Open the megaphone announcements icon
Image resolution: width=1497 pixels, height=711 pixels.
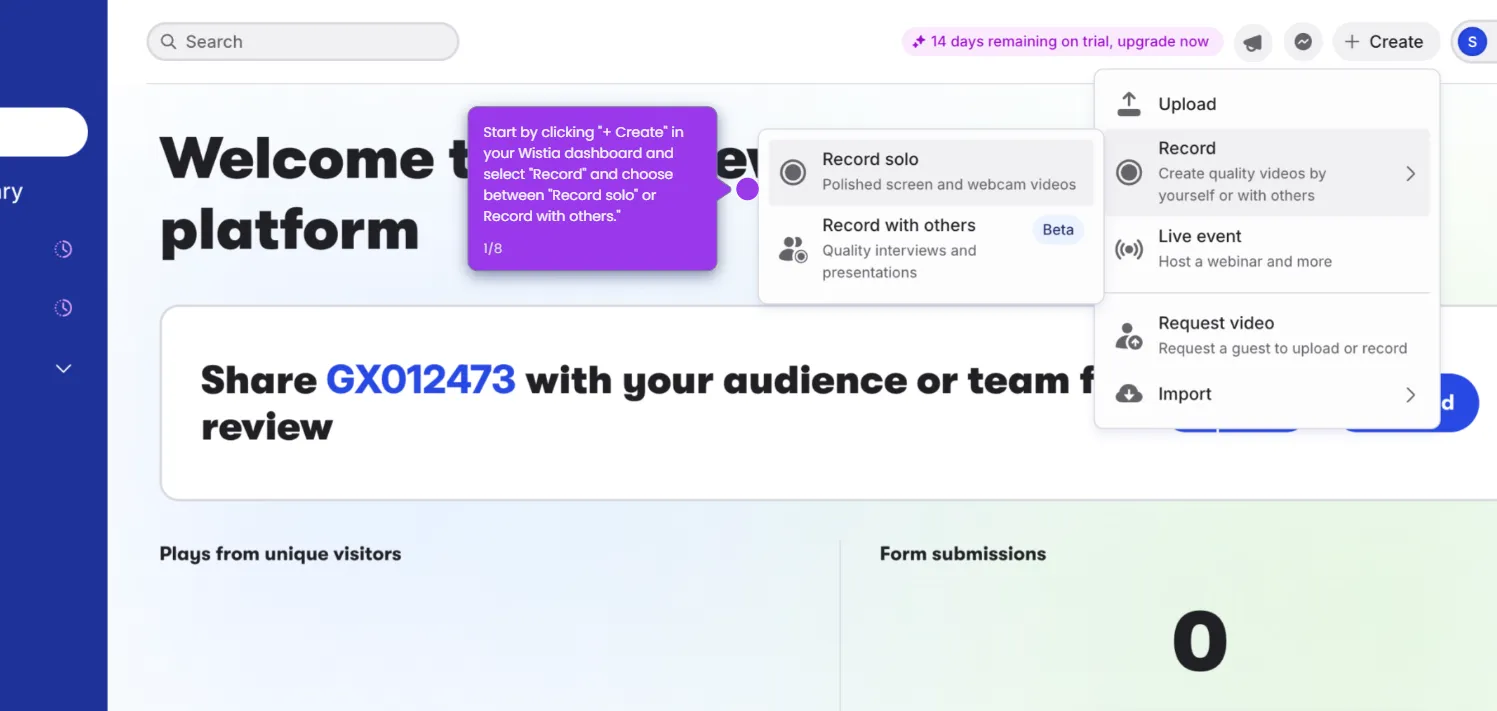(1252, 42)
